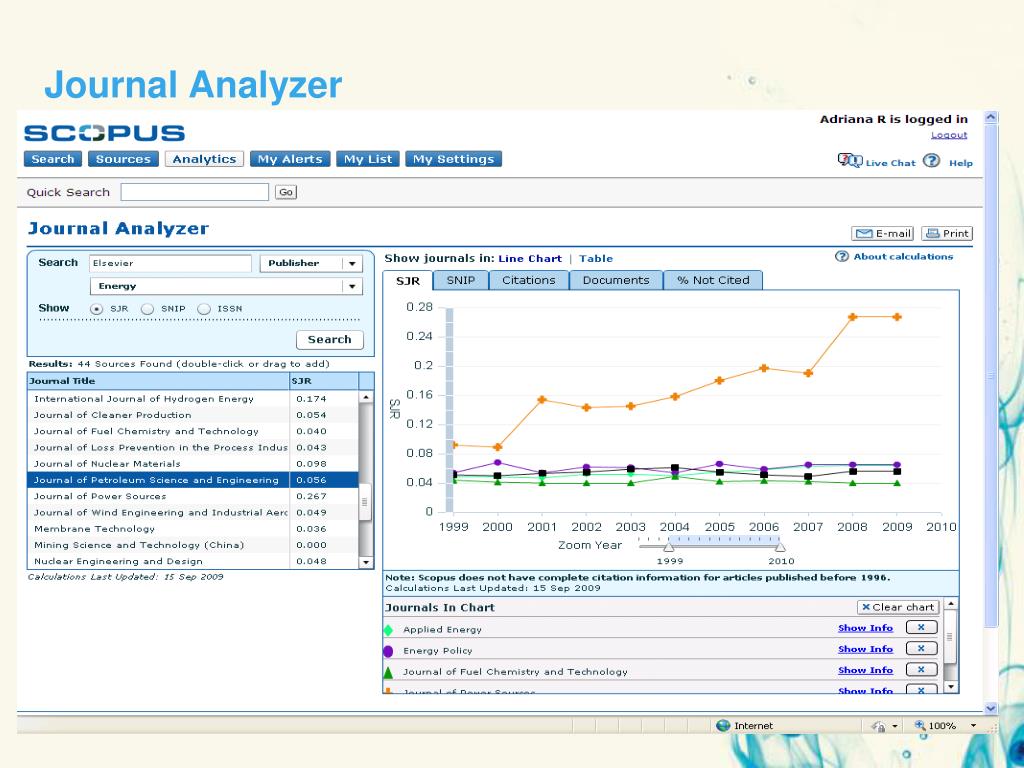Image resolution: width=1024 pixels, height=768 pixels.
Task: Click the Go quick search button
Action: coord(285,192)
